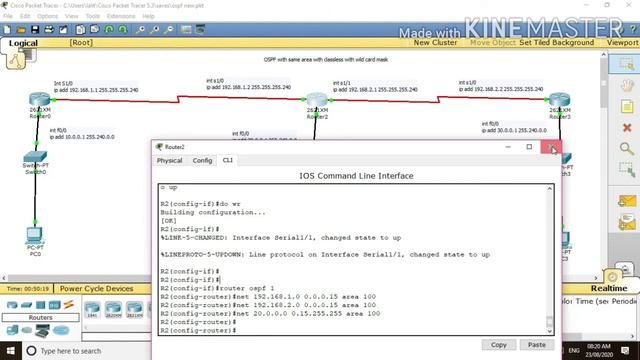Pick the 2621XM router model
This screenshot has width=640, height=360.
134,309
